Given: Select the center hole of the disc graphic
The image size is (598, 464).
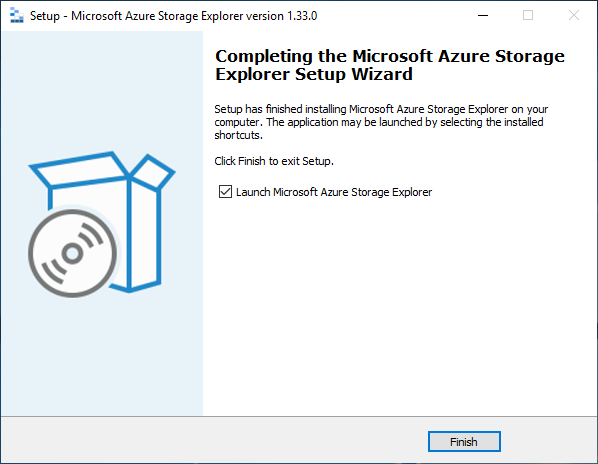Looking at the screenshot, I should tap(72, 253).
